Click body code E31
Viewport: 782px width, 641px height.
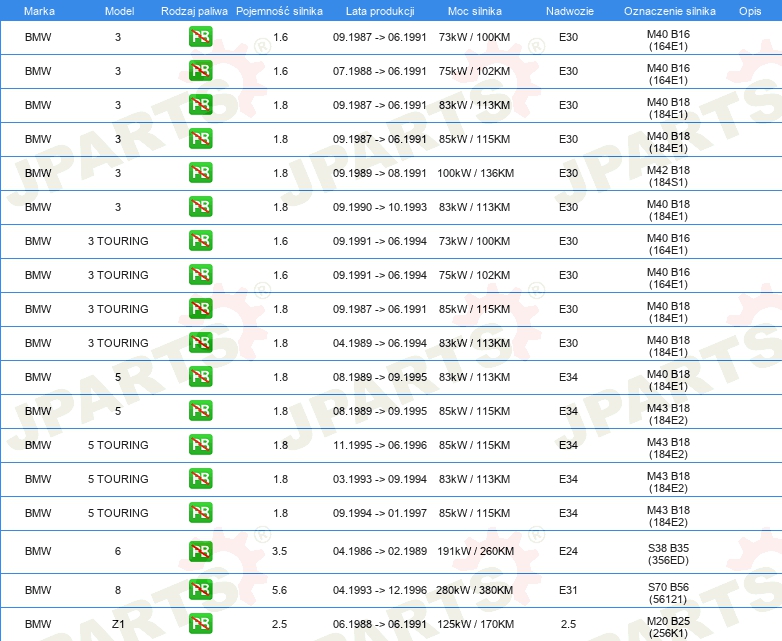point(568,590)
